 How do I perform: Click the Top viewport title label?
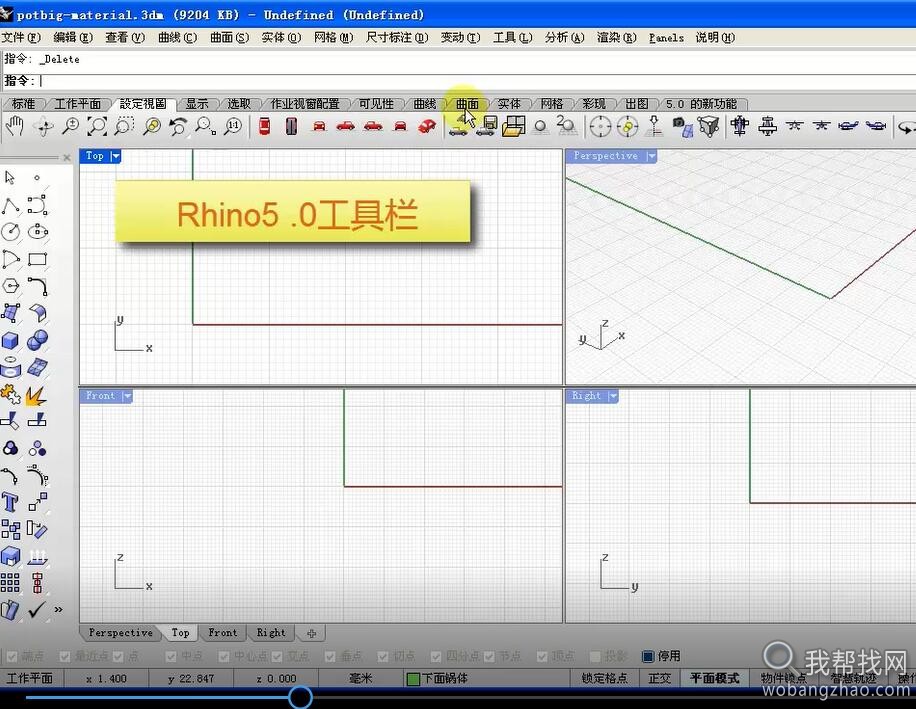point(95,156)
